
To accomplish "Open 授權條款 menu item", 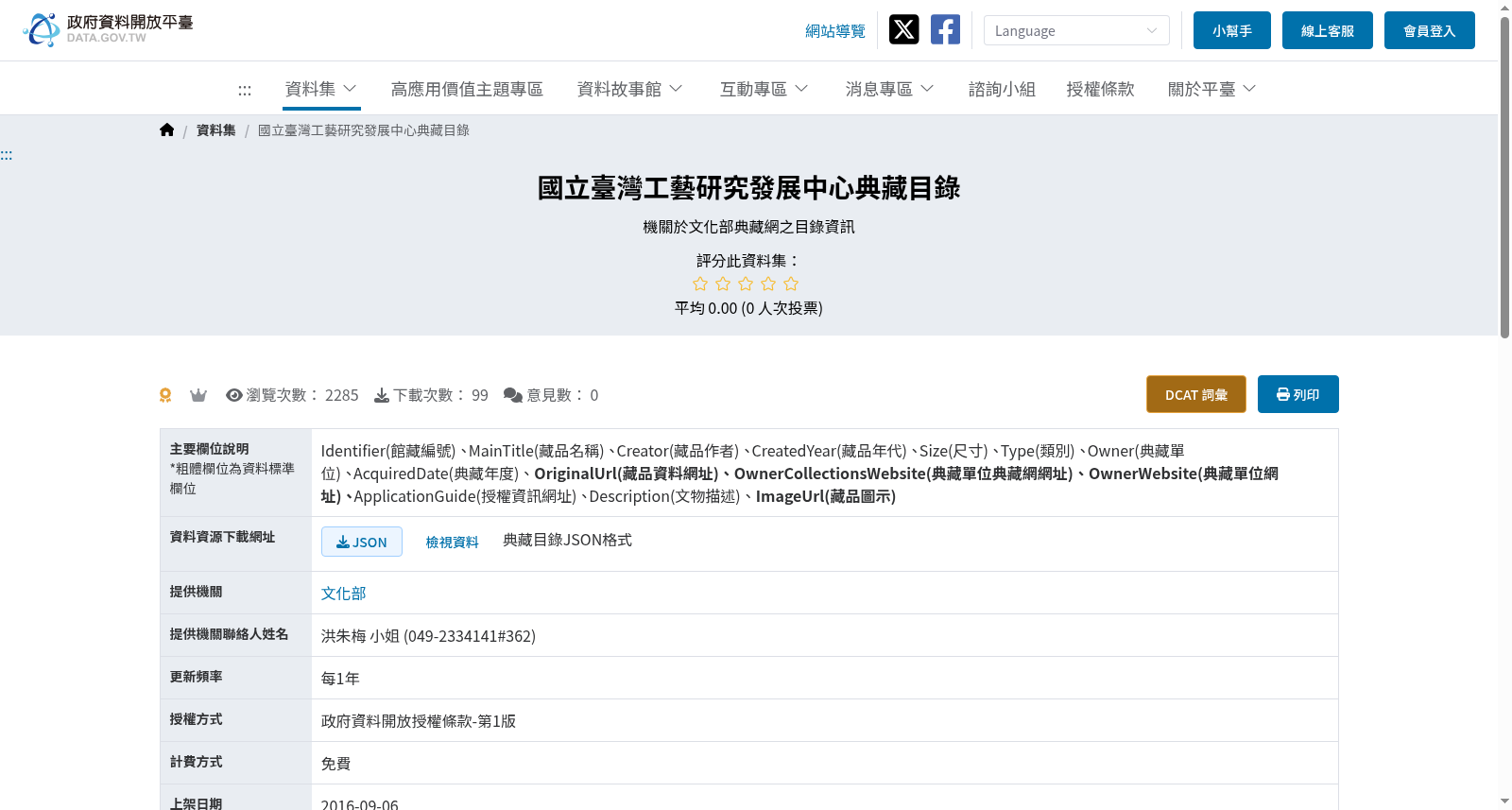I will (x=1100, y=89).
